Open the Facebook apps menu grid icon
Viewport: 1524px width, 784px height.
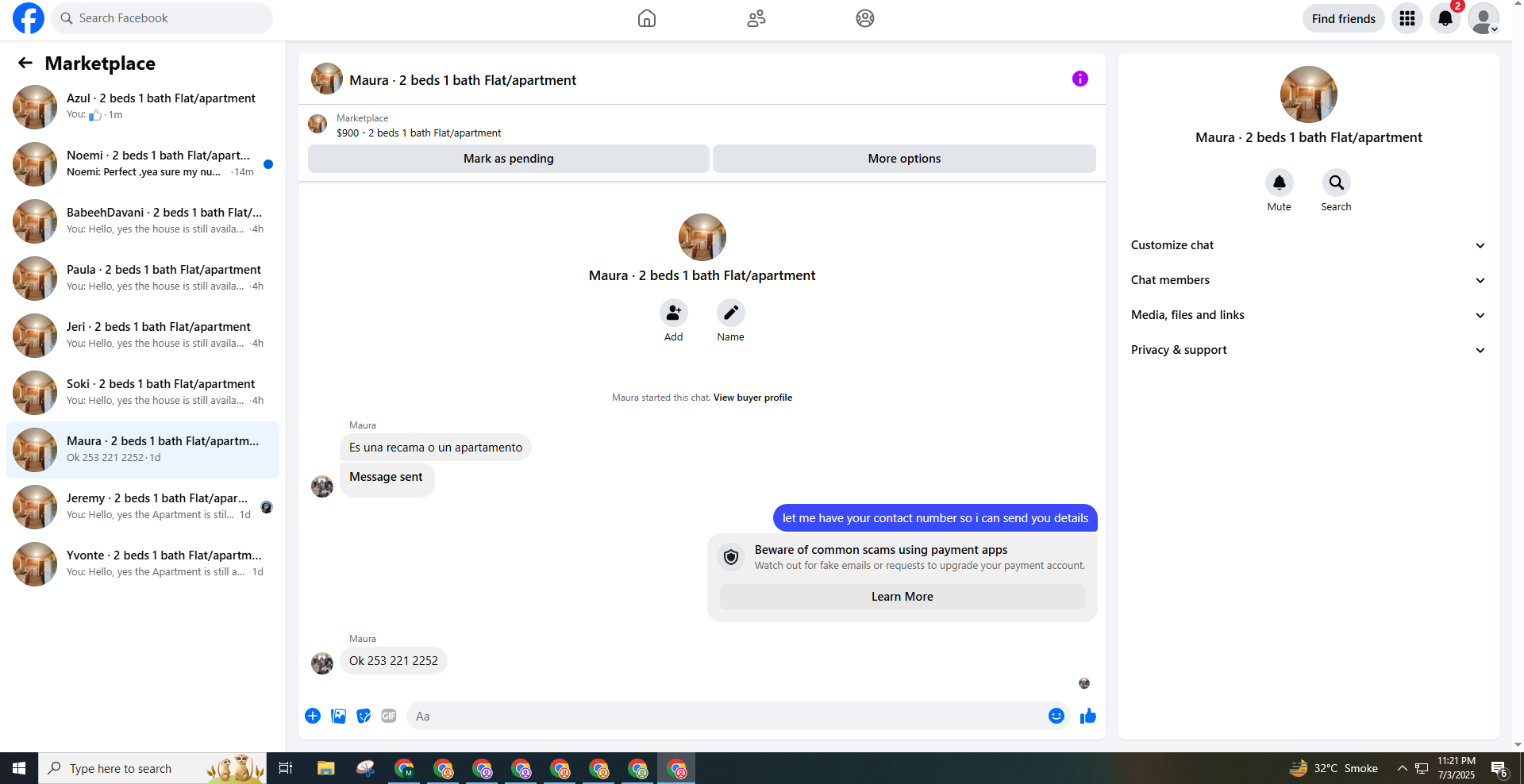(1407, 18)
